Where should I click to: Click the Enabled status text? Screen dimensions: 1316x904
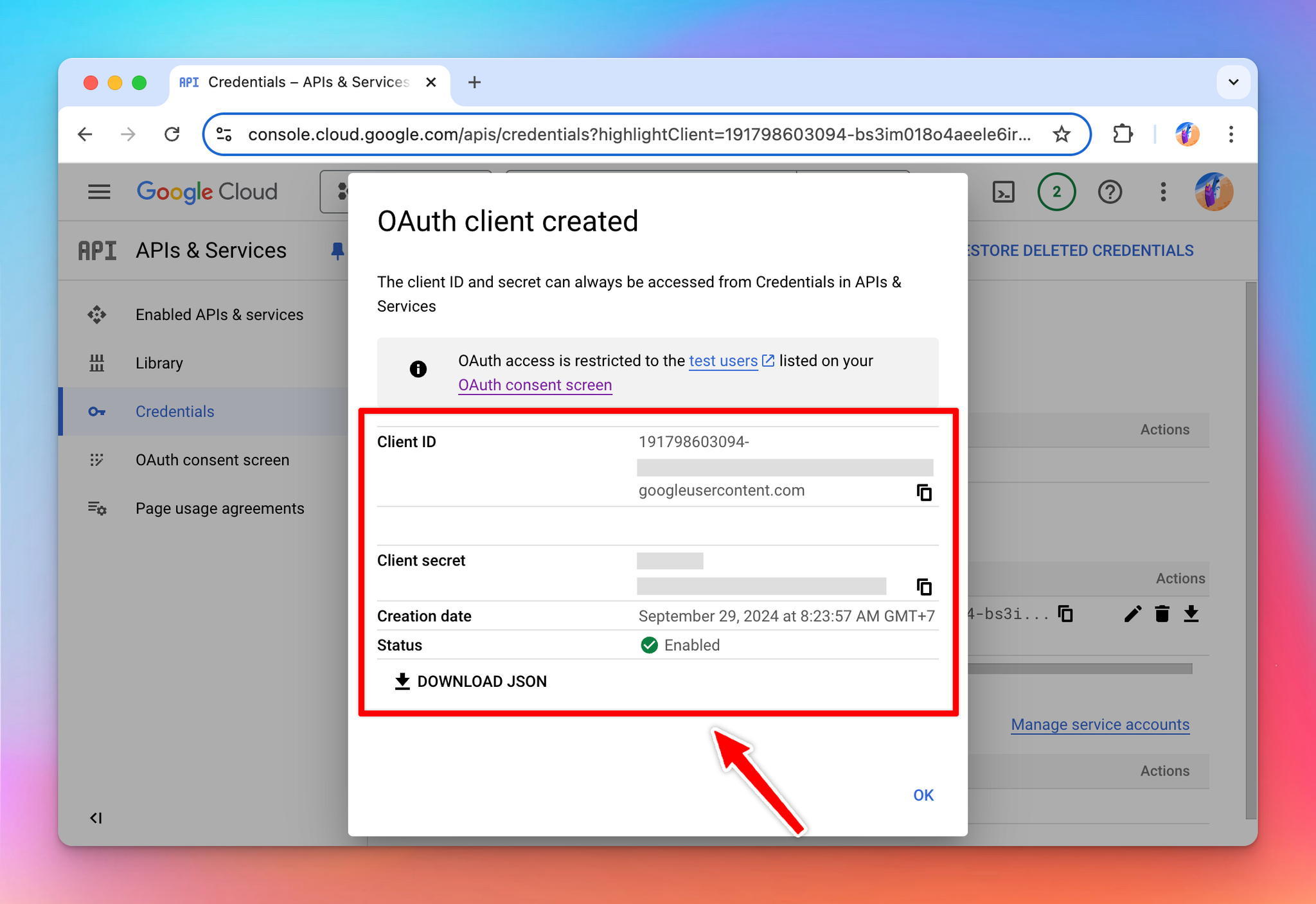[691, 645]
